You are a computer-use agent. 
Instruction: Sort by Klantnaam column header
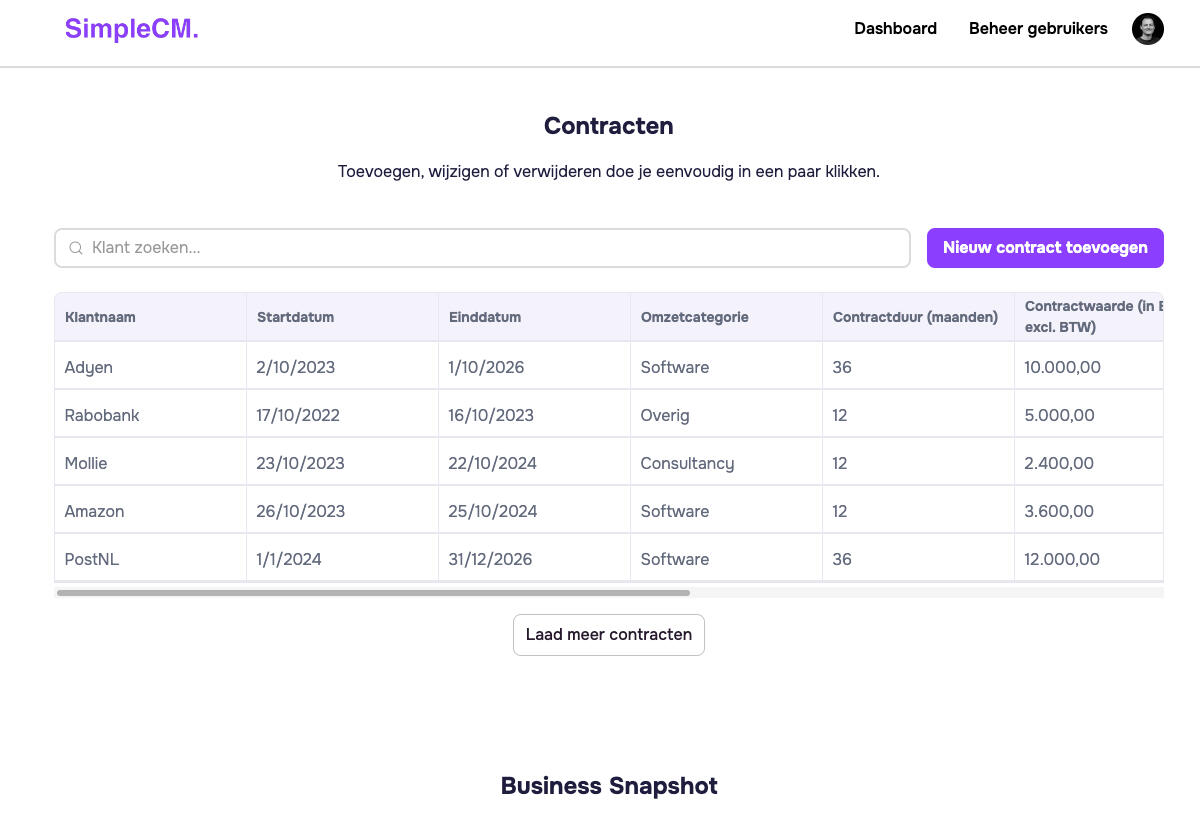coord(100,317)
